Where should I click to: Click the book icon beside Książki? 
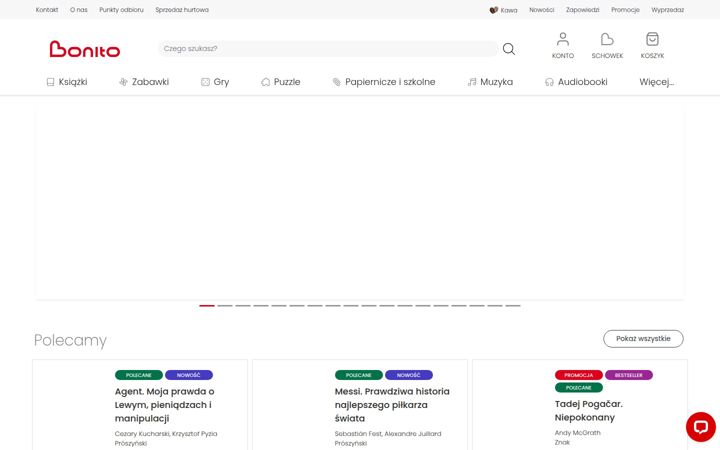[51, 82]
